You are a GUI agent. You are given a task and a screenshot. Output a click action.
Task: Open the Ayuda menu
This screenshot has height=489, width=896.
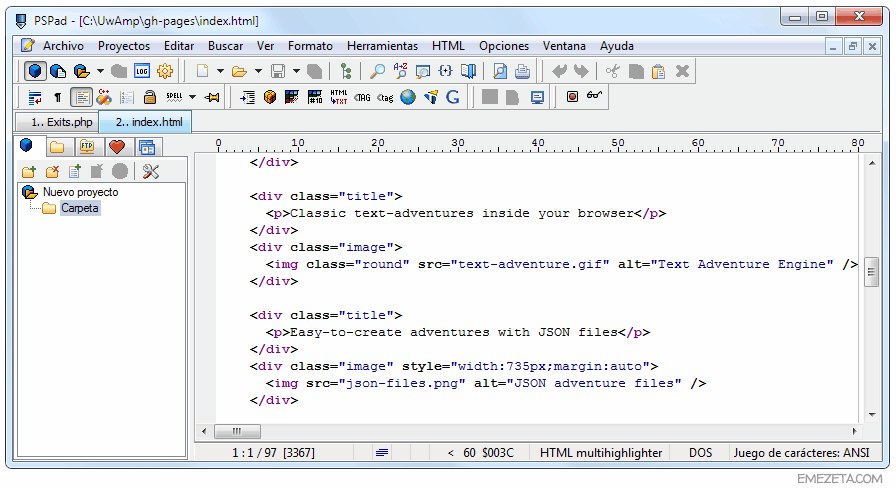pos(617,46)
